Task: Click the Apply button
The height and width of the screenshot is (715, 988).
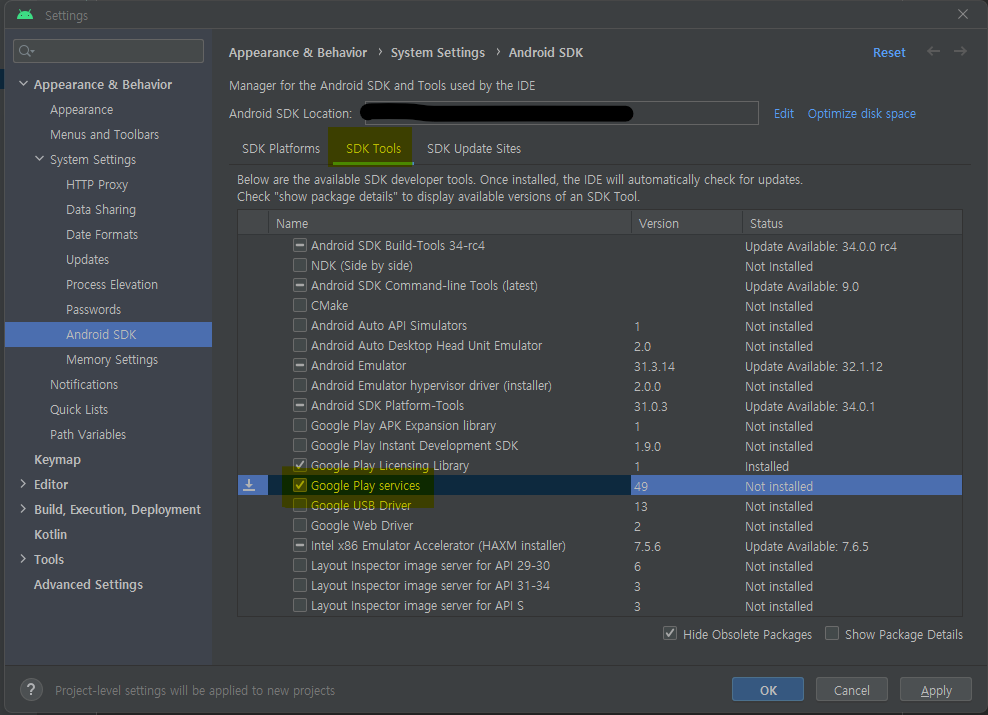Action: [936, 690]
